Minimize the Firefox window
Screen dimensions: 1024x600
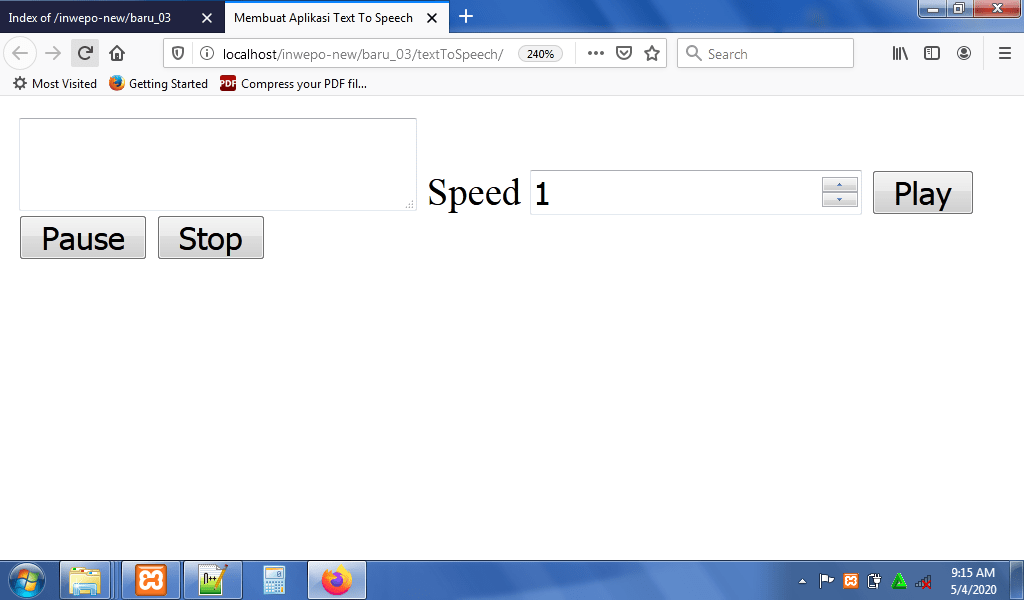click(x=933, y=8)
